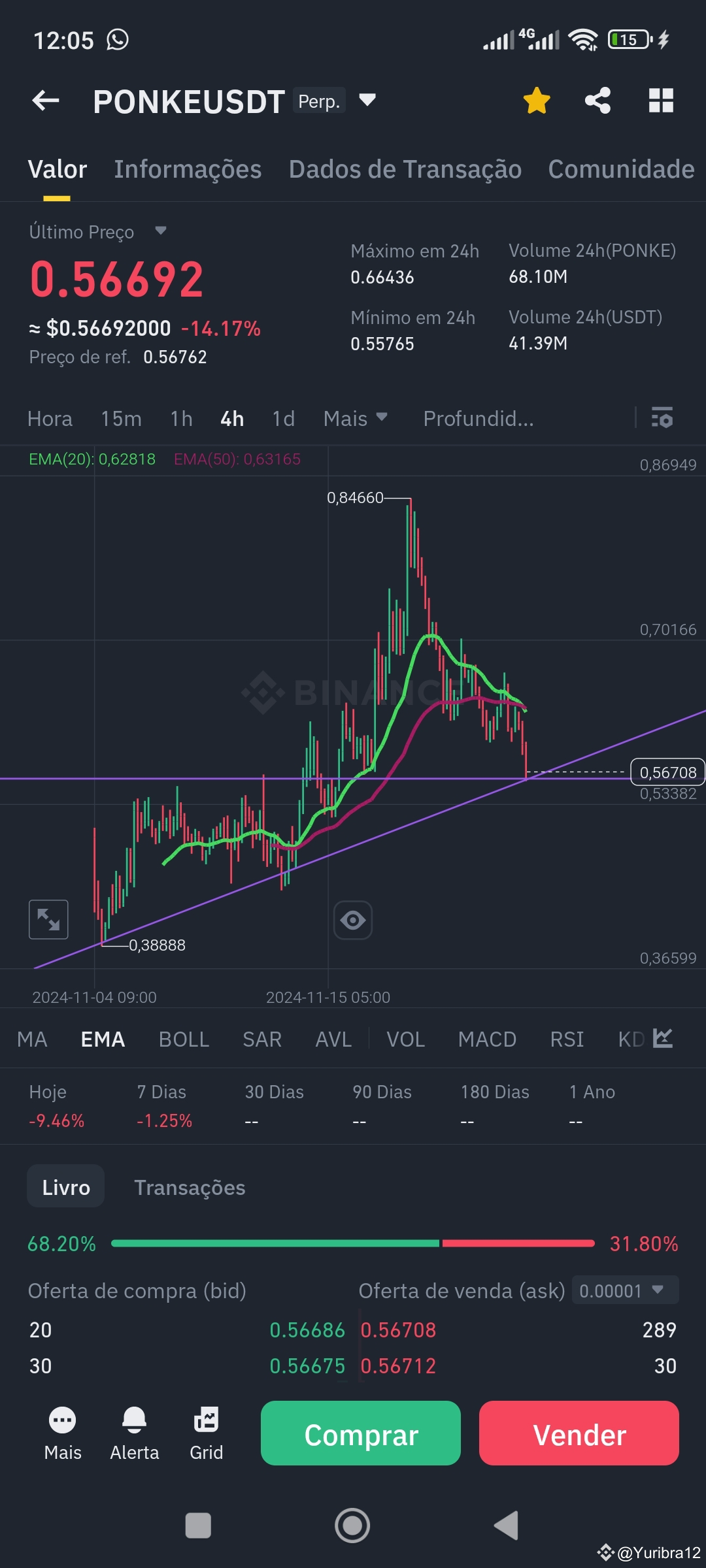The width and height of the screenshot is (706, 1568).
Task: Tap the Android back triangle button
Action: [506, 1526]
